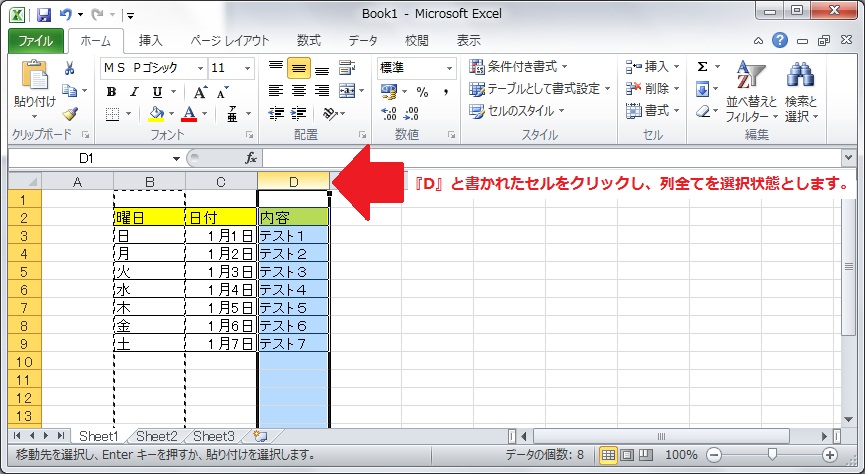Click the zoom in plus button
Viewport: 865px width, 474px height.
pyautogui.click(x=830, y=455)
